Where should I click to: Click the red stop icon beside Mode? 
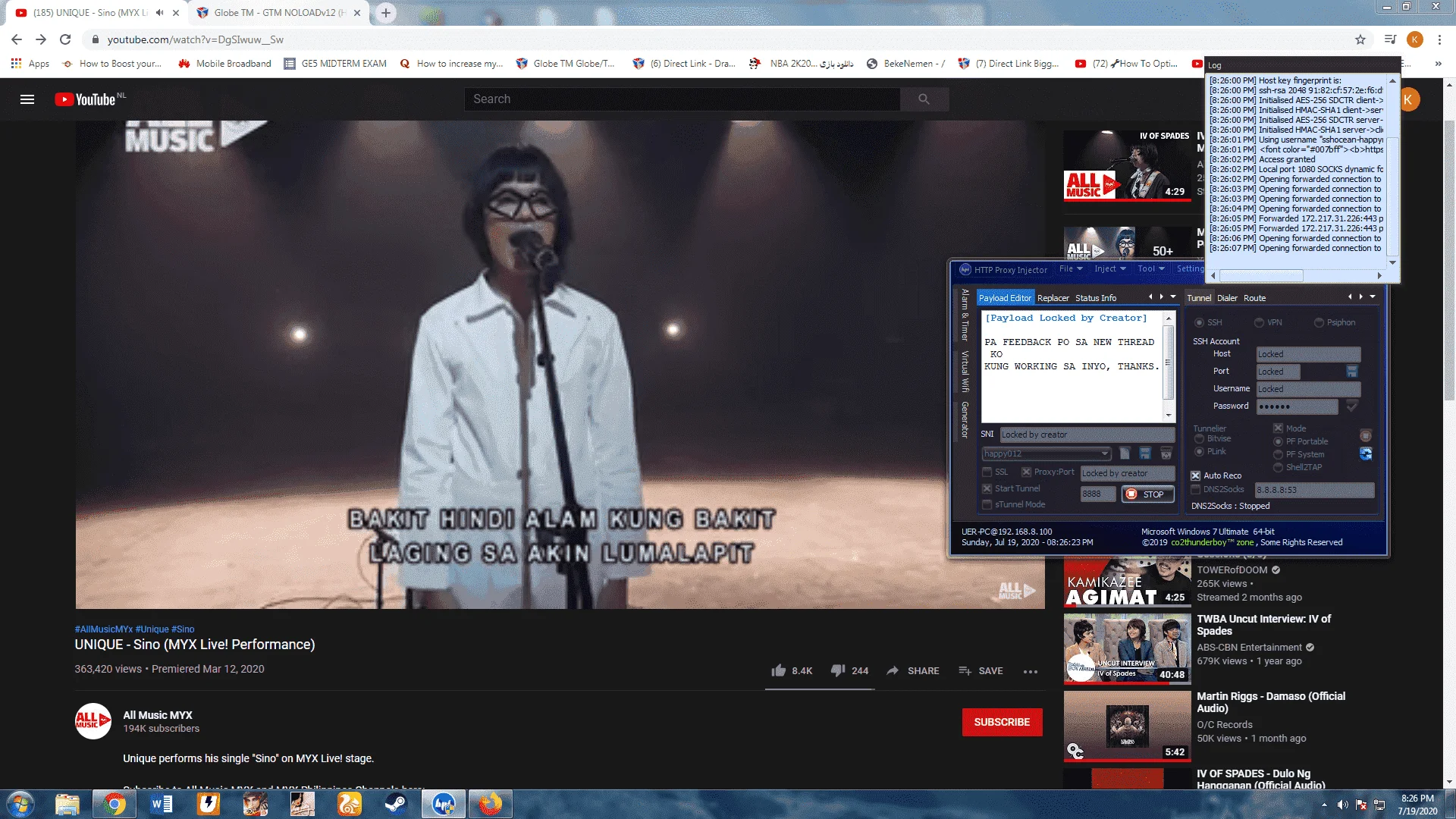pos(1366,435)
